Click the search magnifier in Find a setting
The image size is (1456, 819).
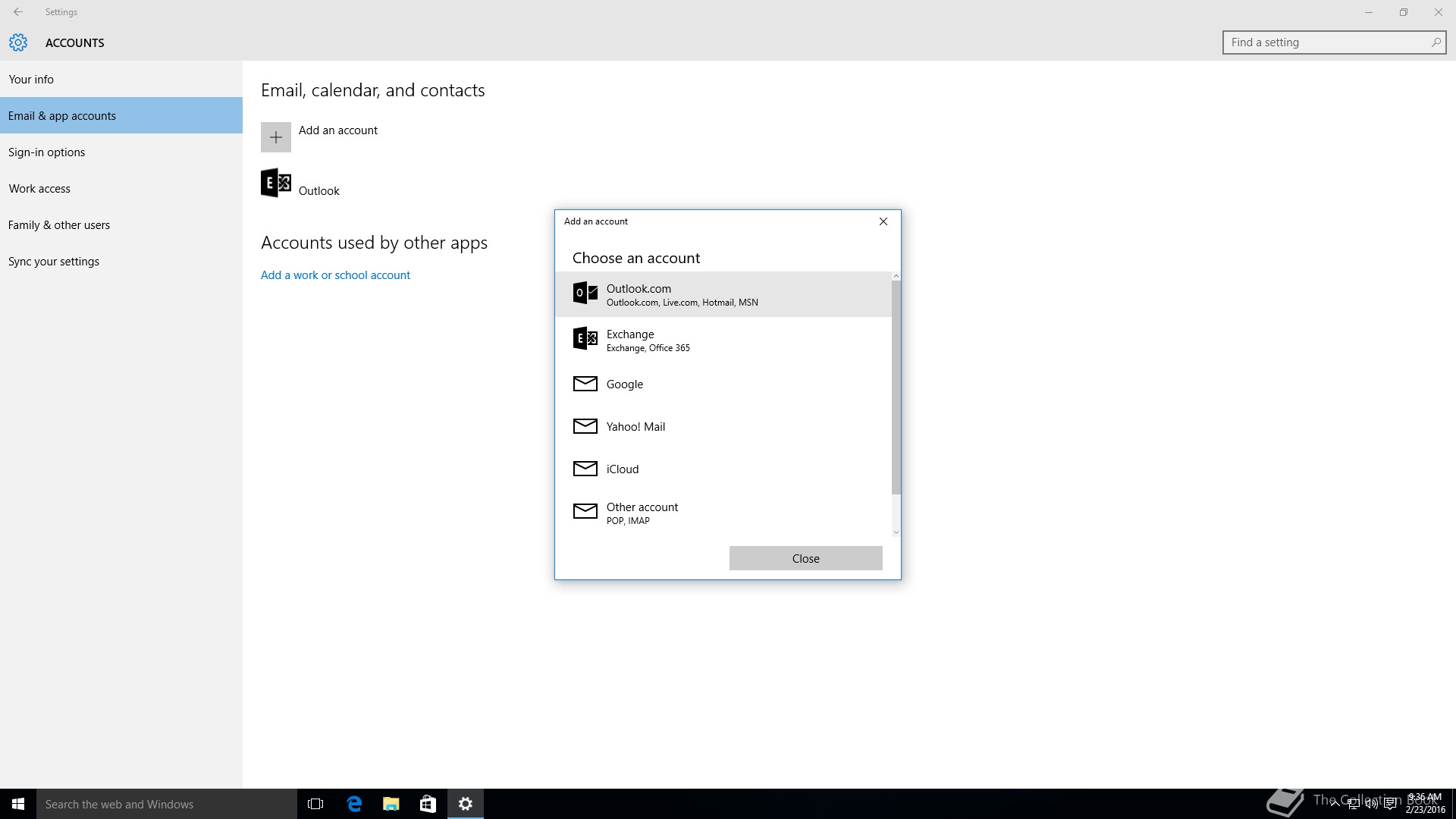coord(1436,42)
